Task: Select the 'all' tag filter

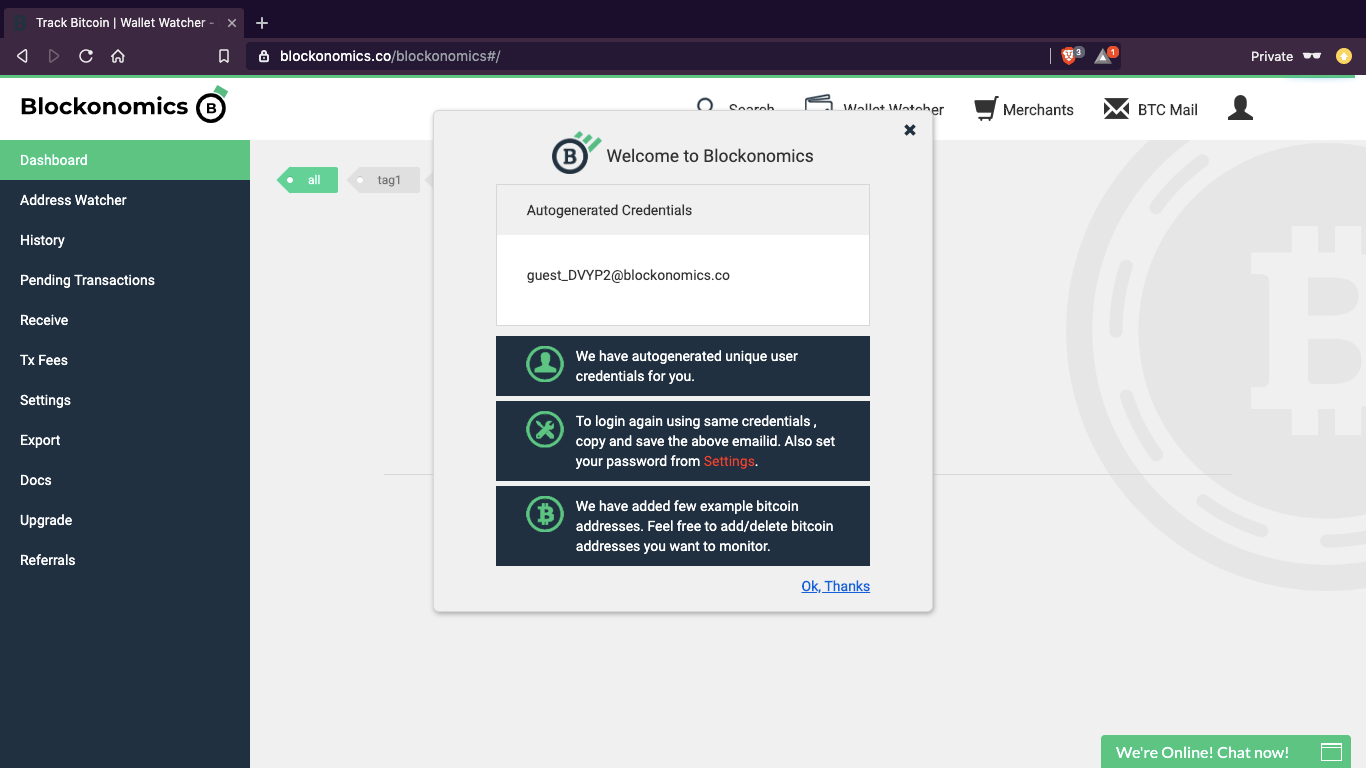Action: 307,180
